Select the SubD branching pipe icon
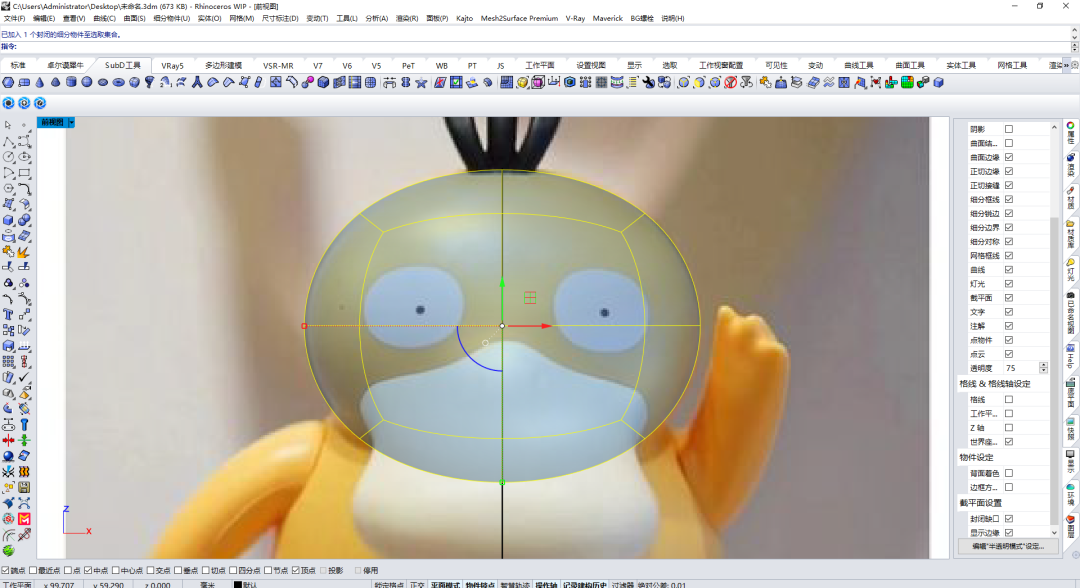The width and height of the screenshot is (1080, 588). tap(197, 83)
